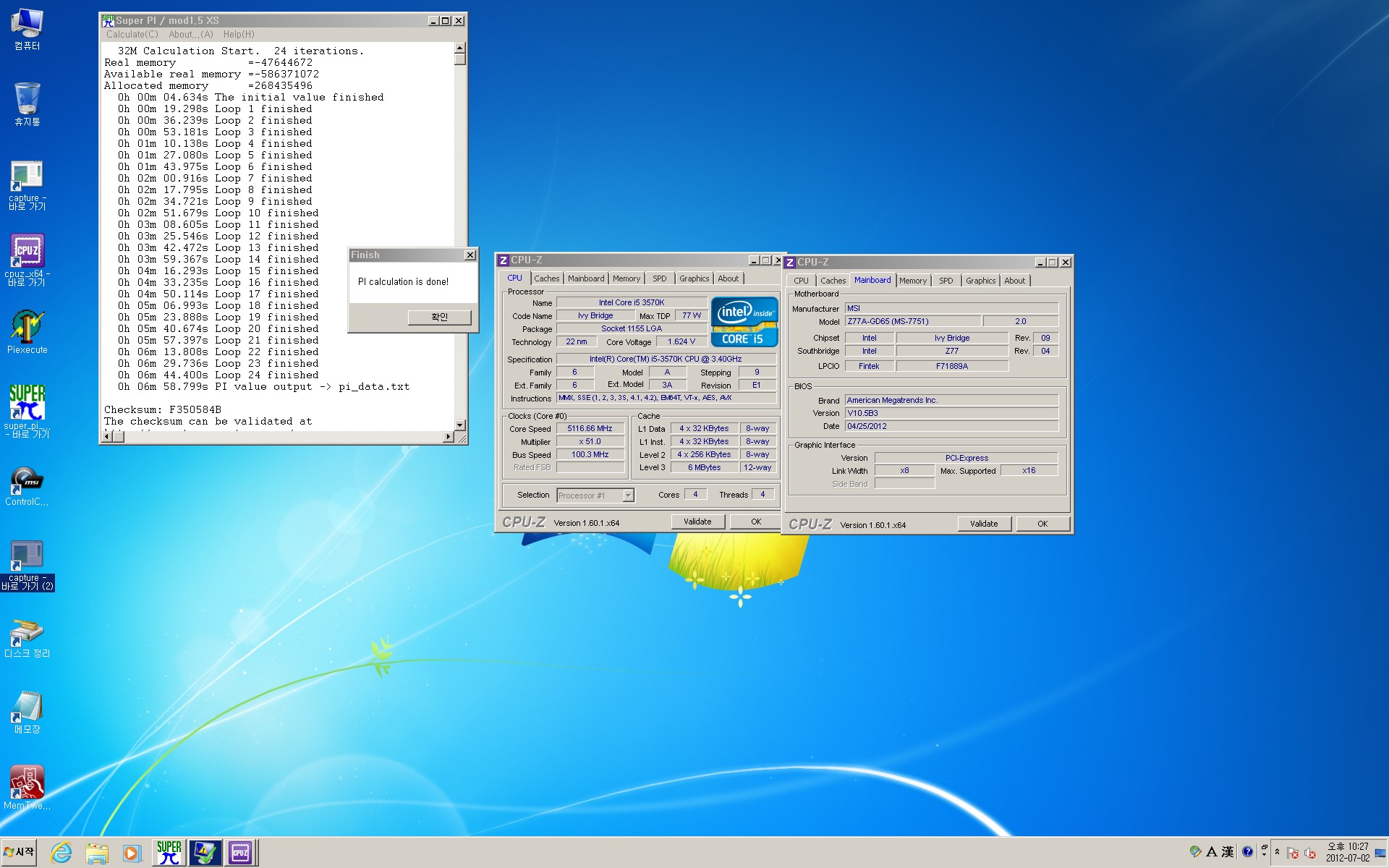Switch to the capture tool taskbar button

click(205, 854)
